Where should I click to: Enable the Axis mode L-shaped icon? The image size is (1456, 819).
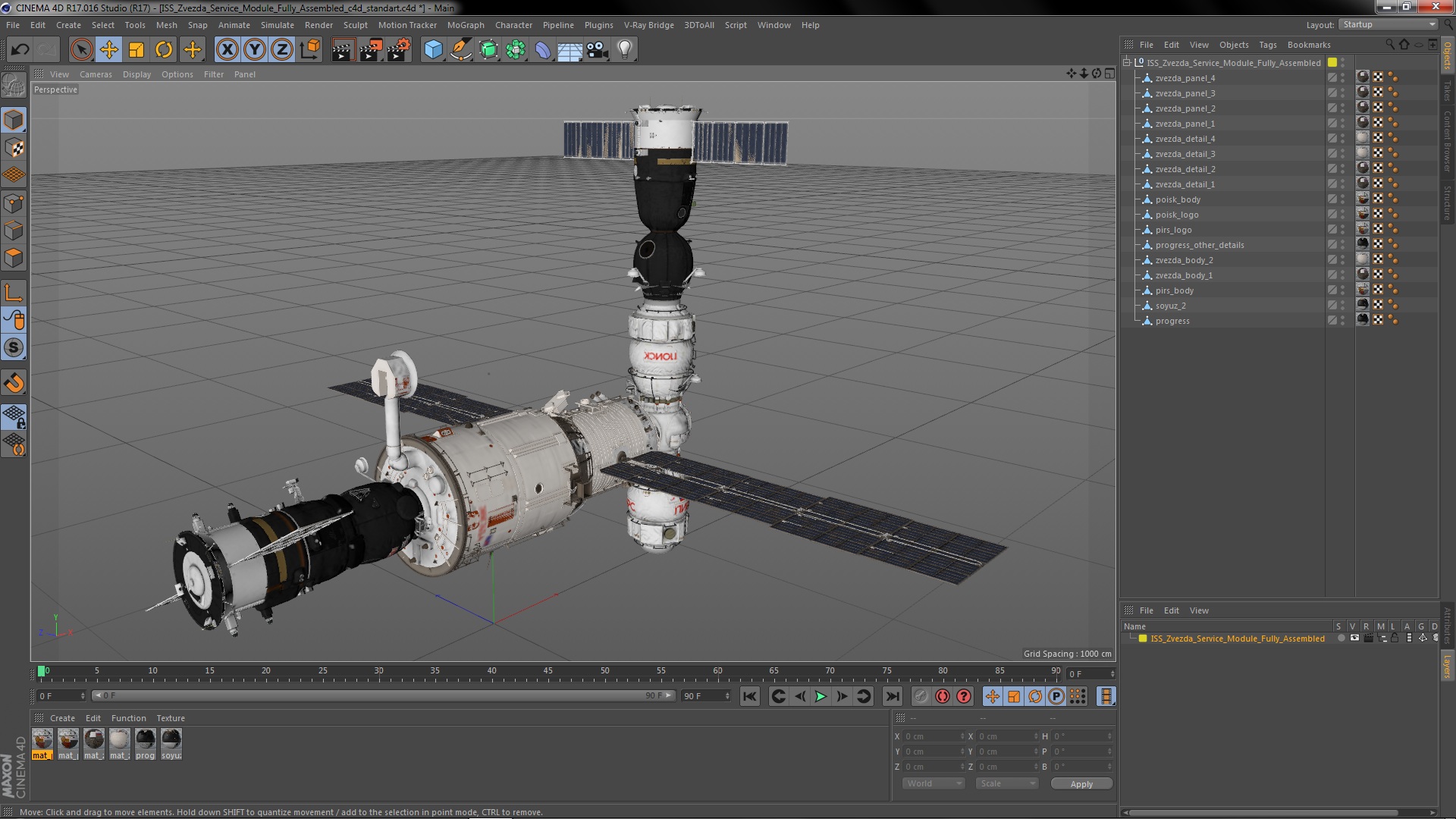coord(14,293)
